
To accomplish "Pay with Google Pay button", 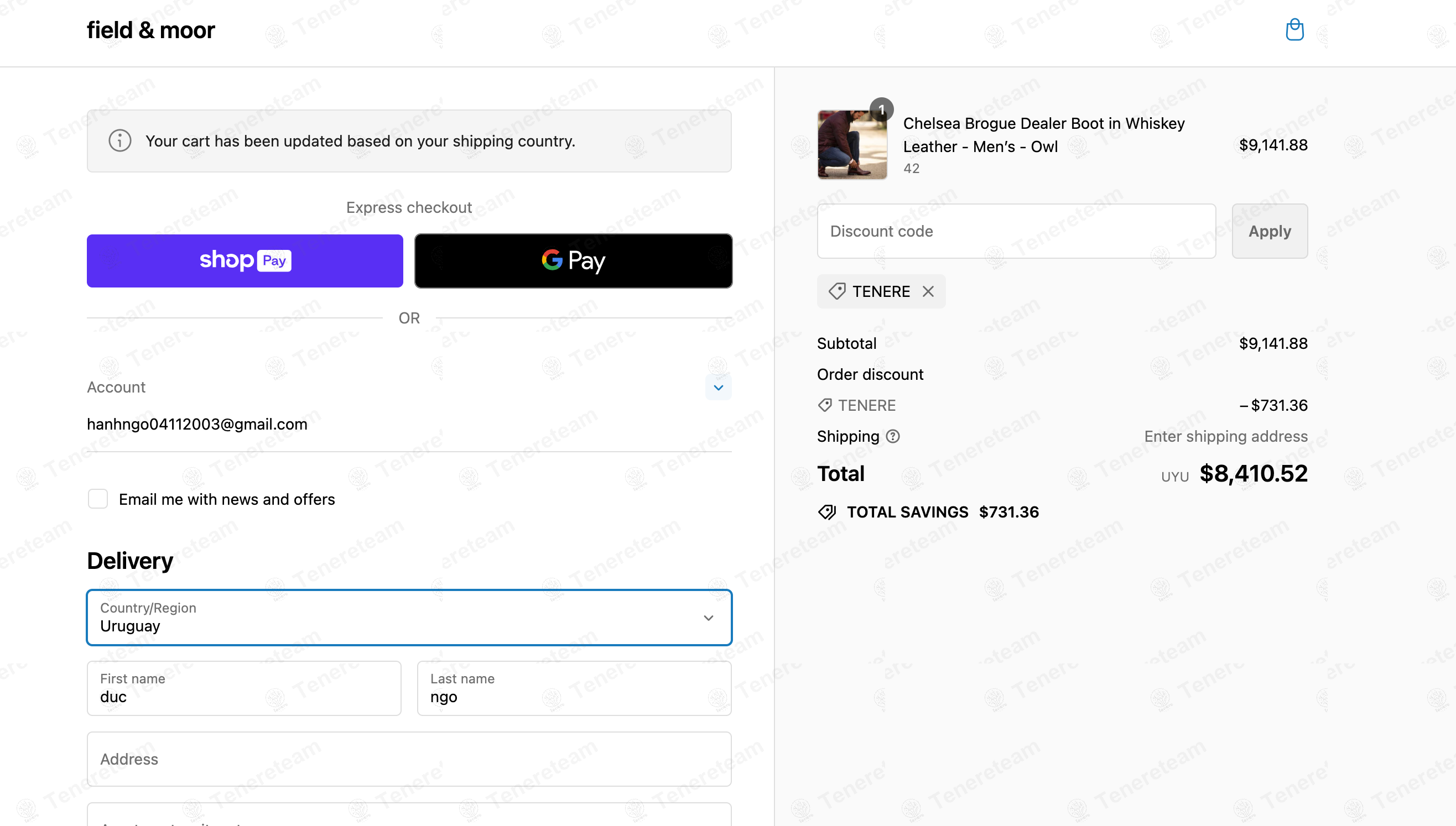I will [x=573, y=261].
